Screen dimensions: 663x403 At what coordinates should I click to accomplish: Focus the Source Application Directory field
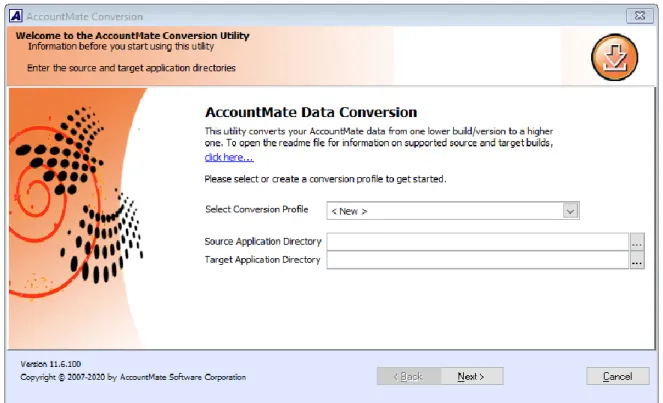(x=477, y=241)
